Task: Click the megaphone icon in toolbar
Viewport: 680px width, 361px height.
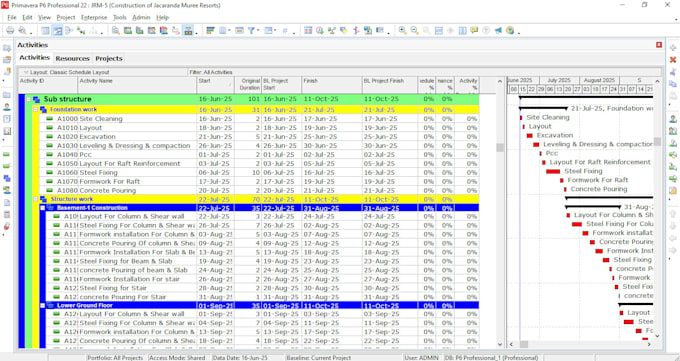Action: 498,30
